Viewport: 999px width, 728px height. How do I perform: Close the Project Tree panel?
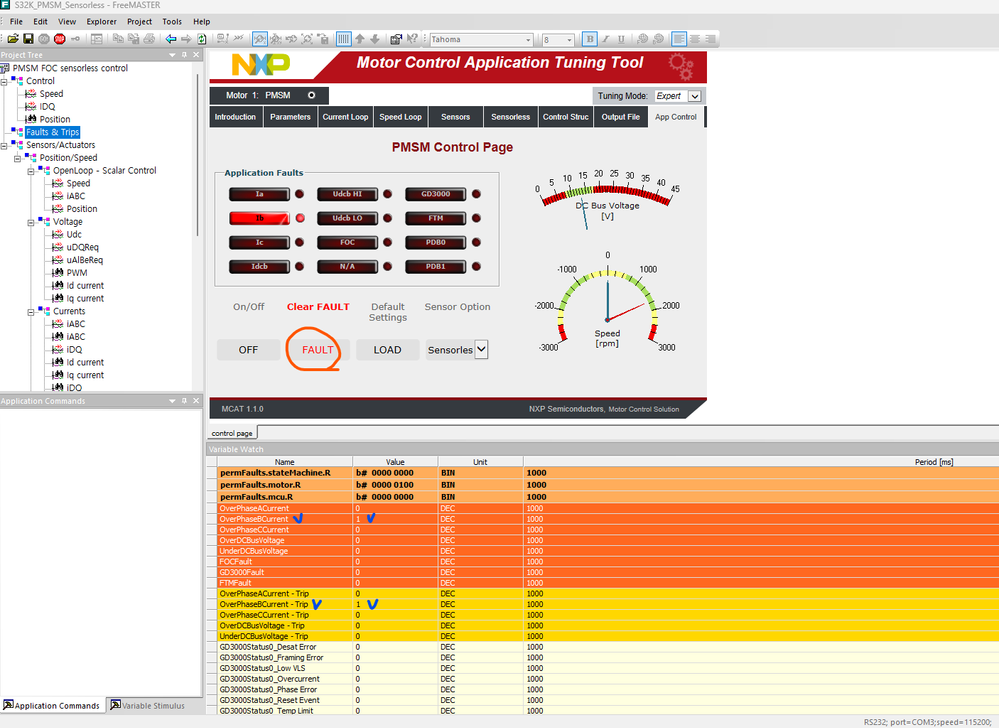196,55
